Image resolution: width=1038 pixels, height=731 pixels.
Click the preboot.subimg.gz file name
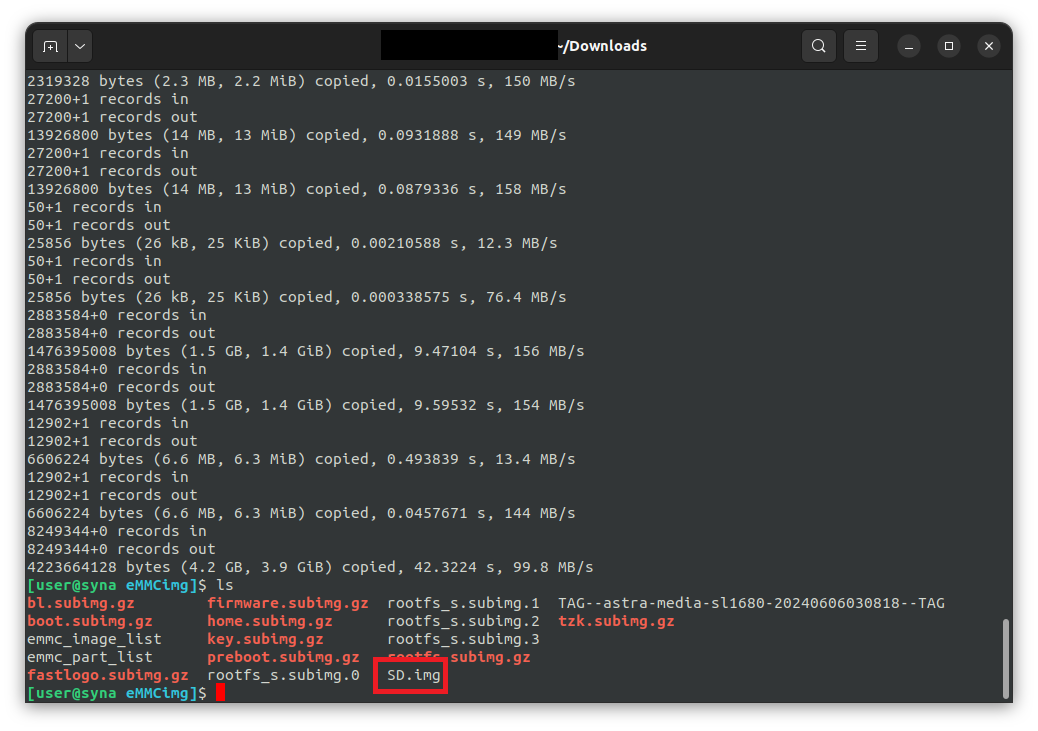(283, 657)
